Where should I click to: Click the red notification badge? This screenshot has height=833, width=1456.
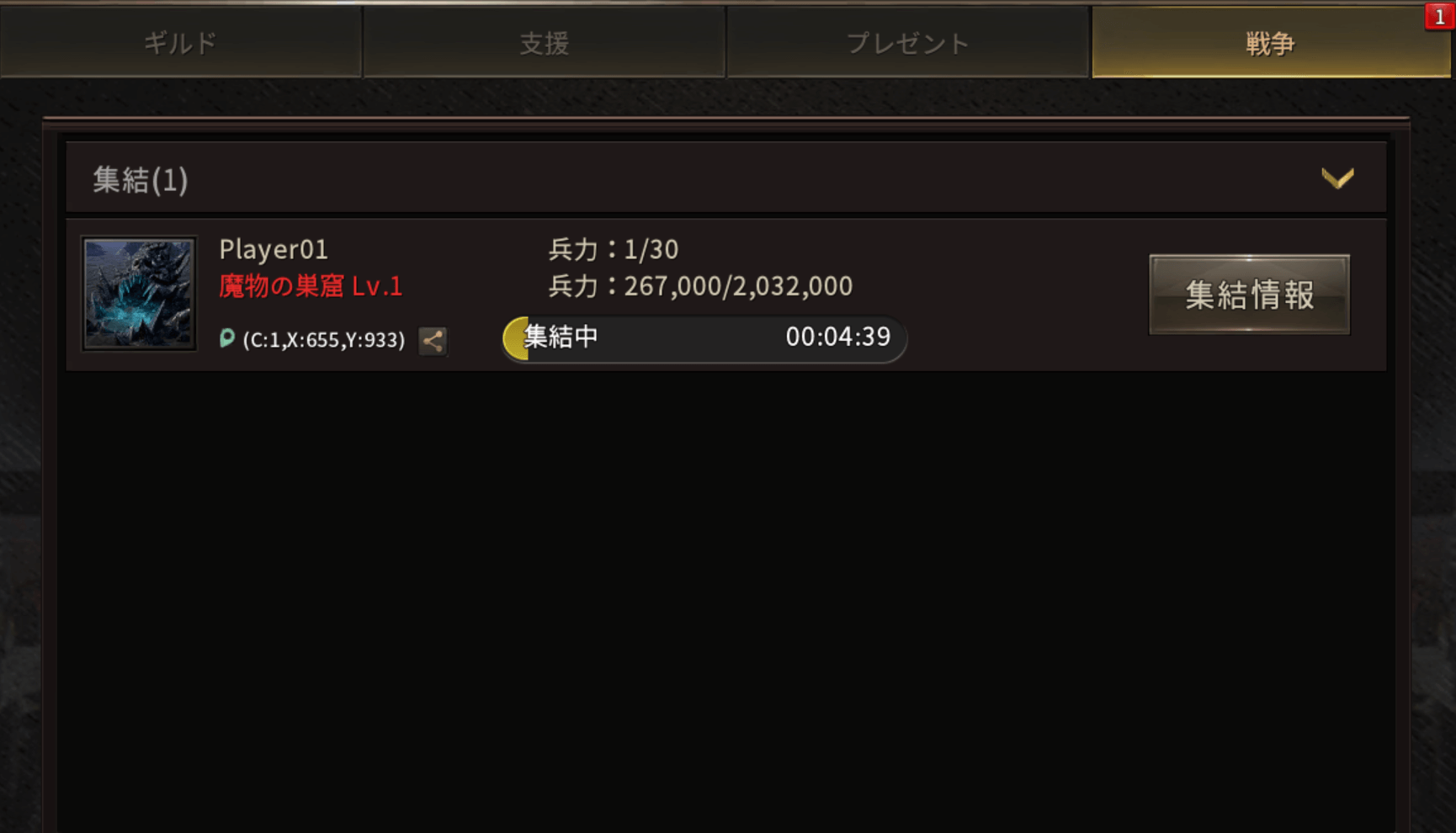(1439, 16)
